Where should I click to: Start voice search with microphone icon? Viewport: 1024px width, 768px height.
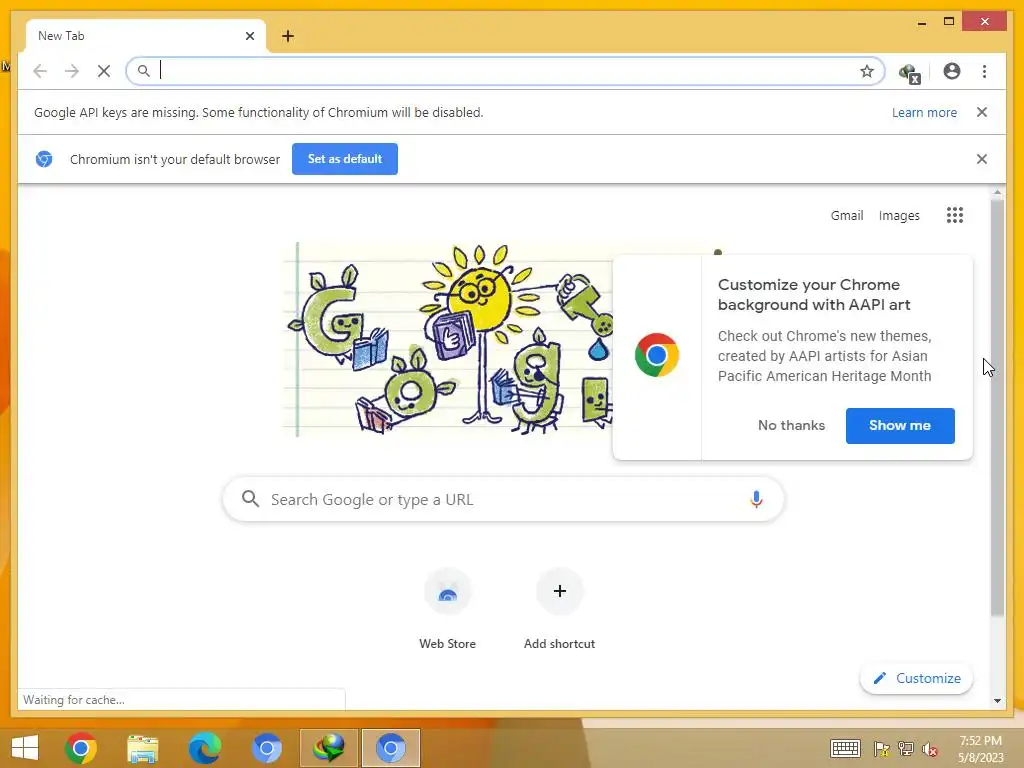756,499
